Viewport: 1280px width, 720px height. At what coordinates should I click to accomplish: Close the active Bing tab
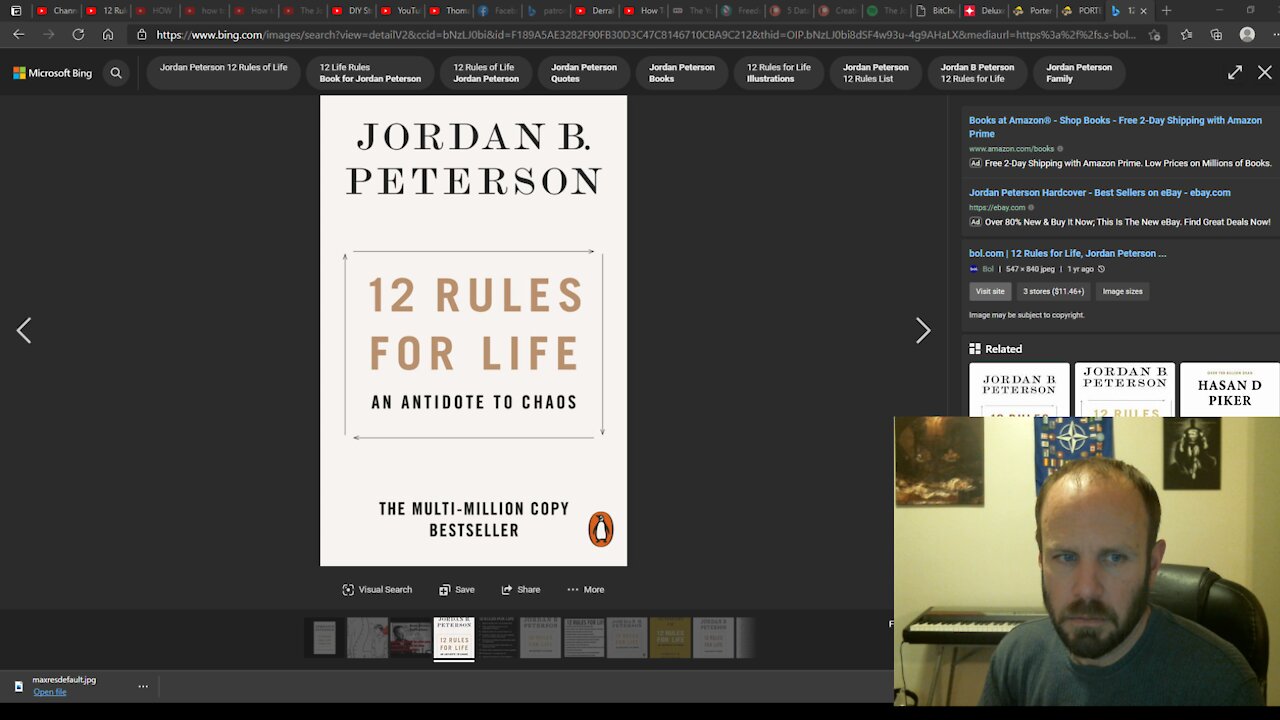(x=1143, y=11)
